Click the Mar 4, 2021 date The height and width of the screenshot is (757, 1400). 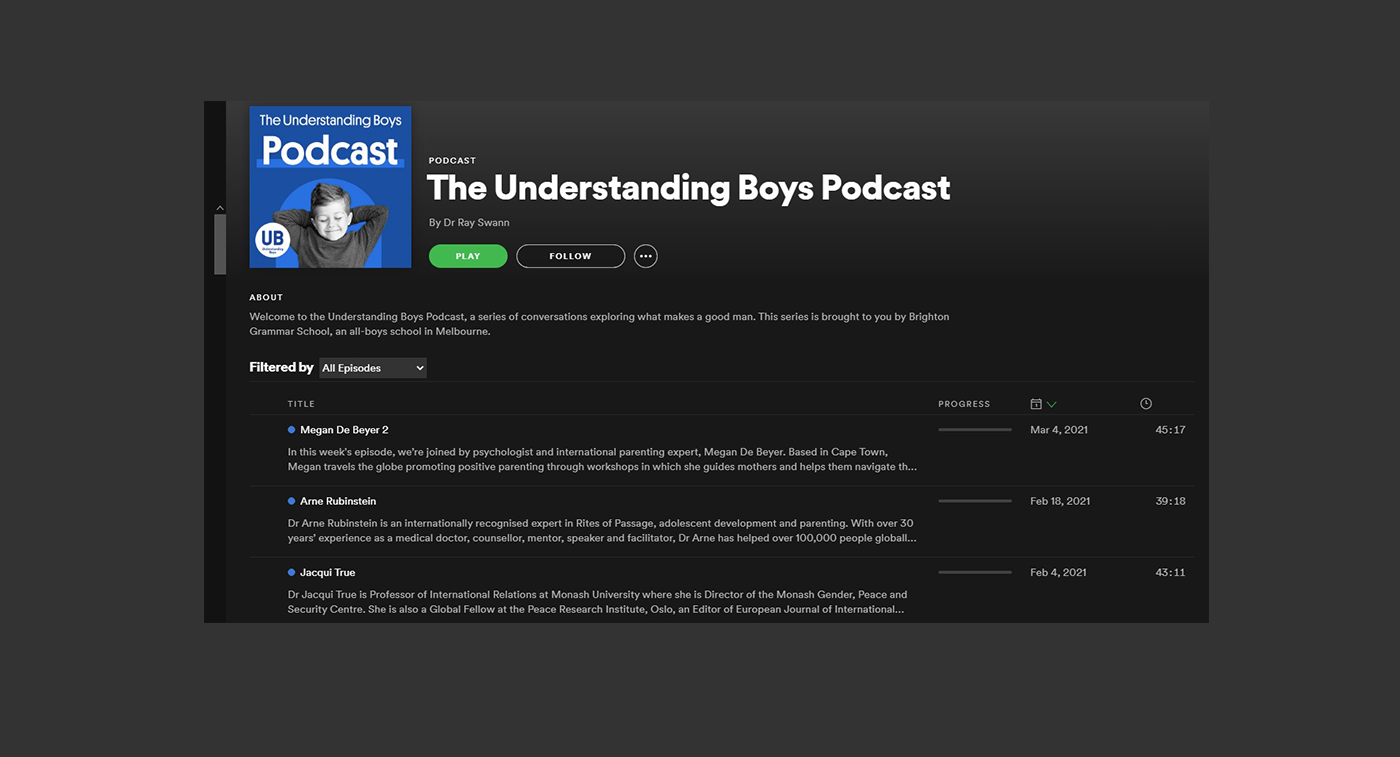pyautogui.click(x=1059, y=430)
